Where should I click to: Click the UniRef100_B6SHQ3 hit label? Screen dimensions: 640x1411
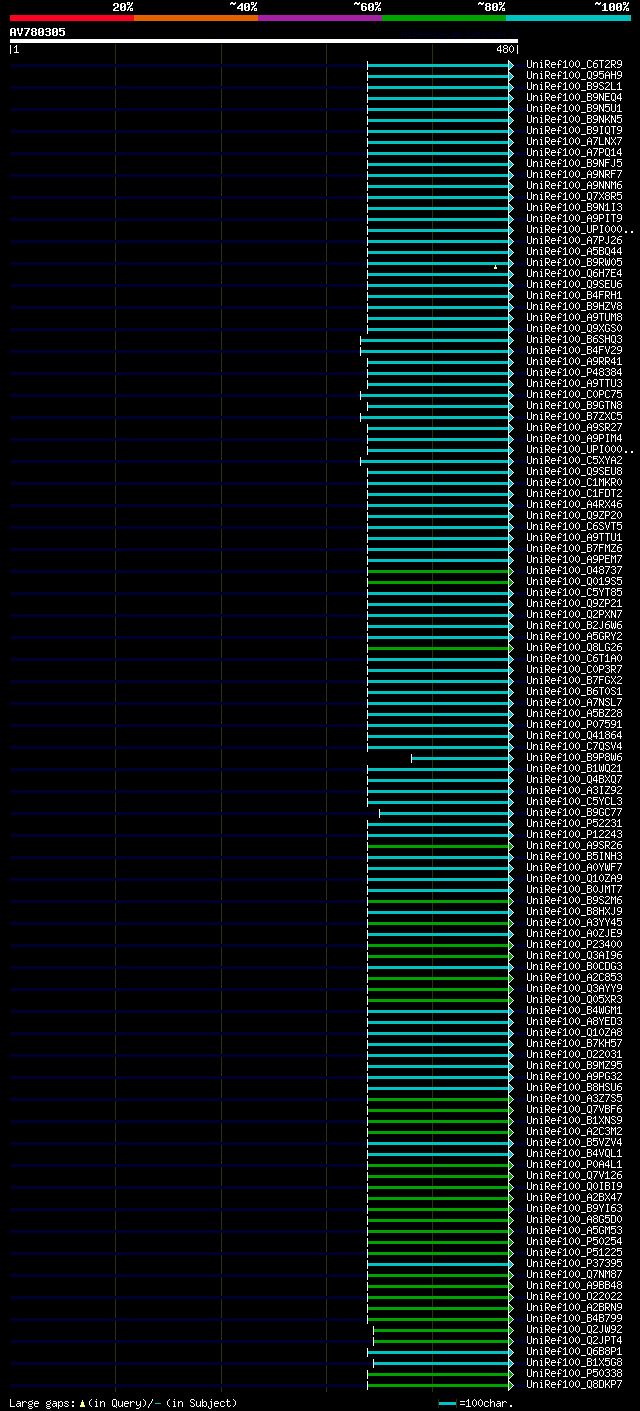point(574,339)
